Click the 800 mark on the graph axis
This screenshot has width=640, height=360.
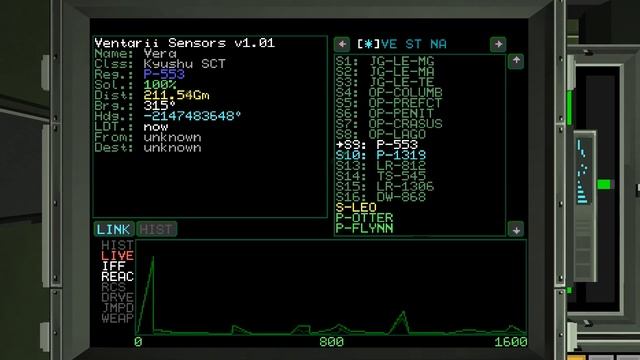pos(331,342)
